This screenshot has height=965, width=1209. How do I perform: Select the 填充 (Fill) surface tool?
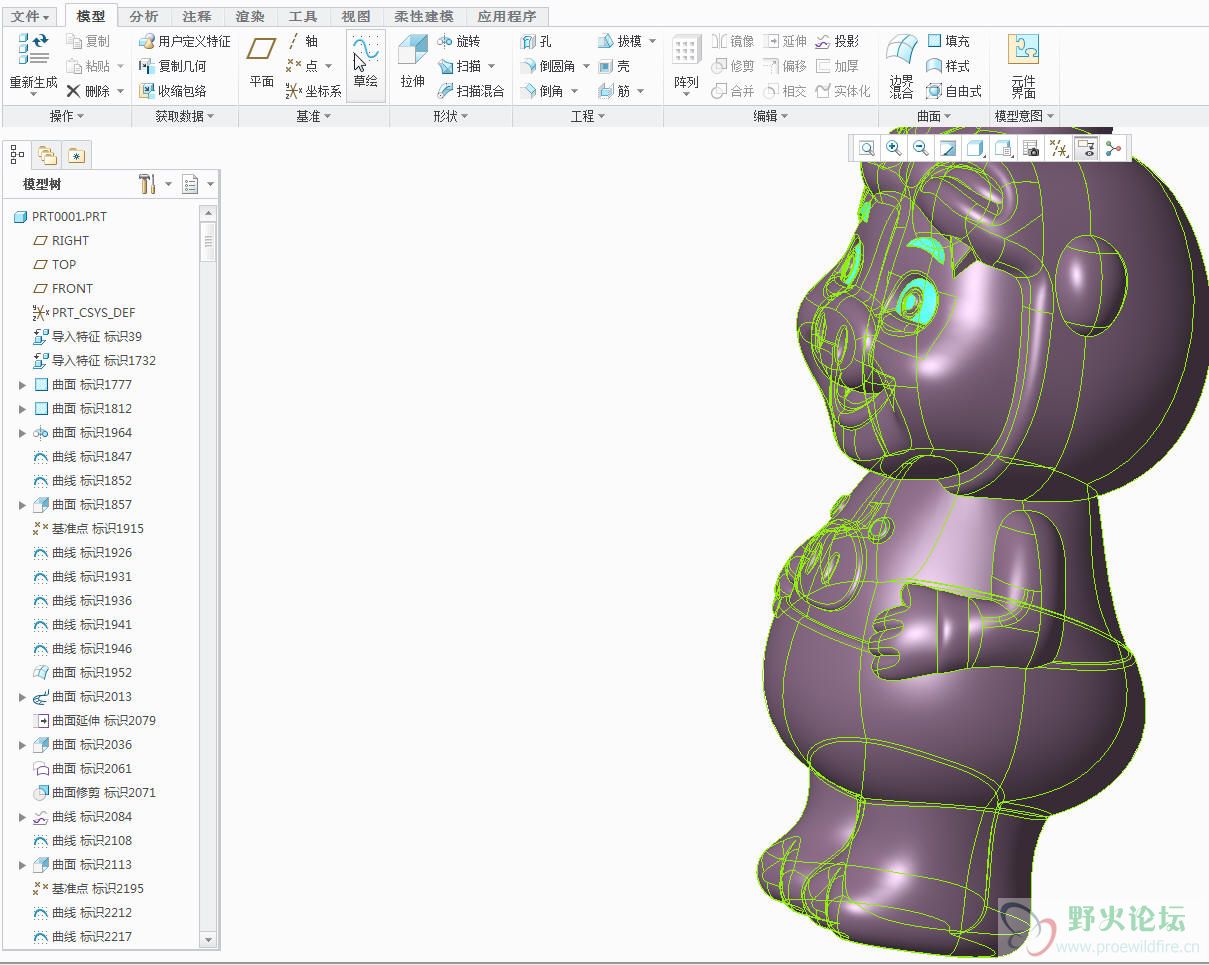pyautogui.click(x=947, y=41)
